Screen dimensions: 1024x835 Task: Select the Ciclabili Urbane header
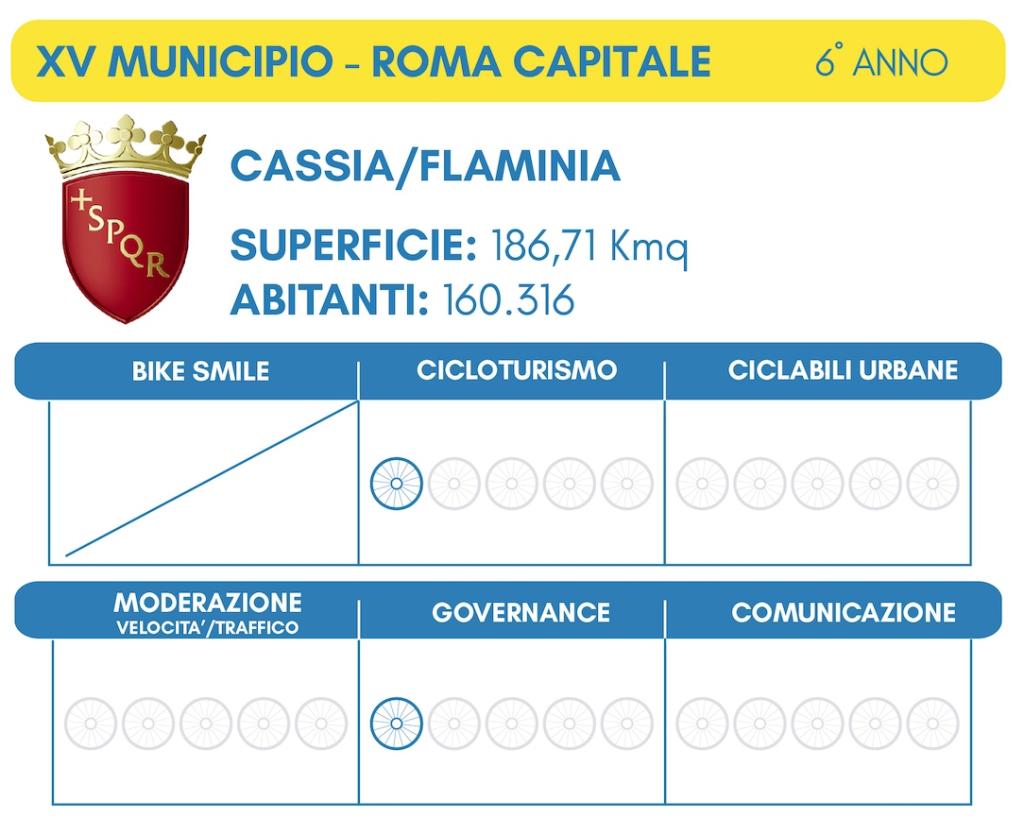click(842, 370)
